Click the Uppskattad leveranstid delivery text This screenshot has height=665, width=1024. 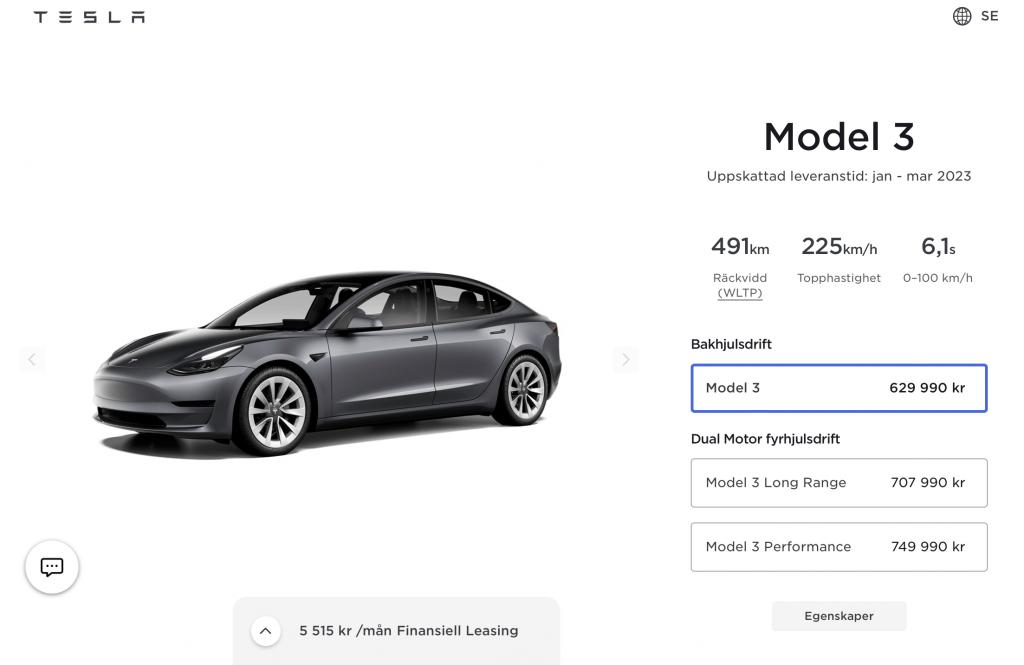tap(838, 176)
